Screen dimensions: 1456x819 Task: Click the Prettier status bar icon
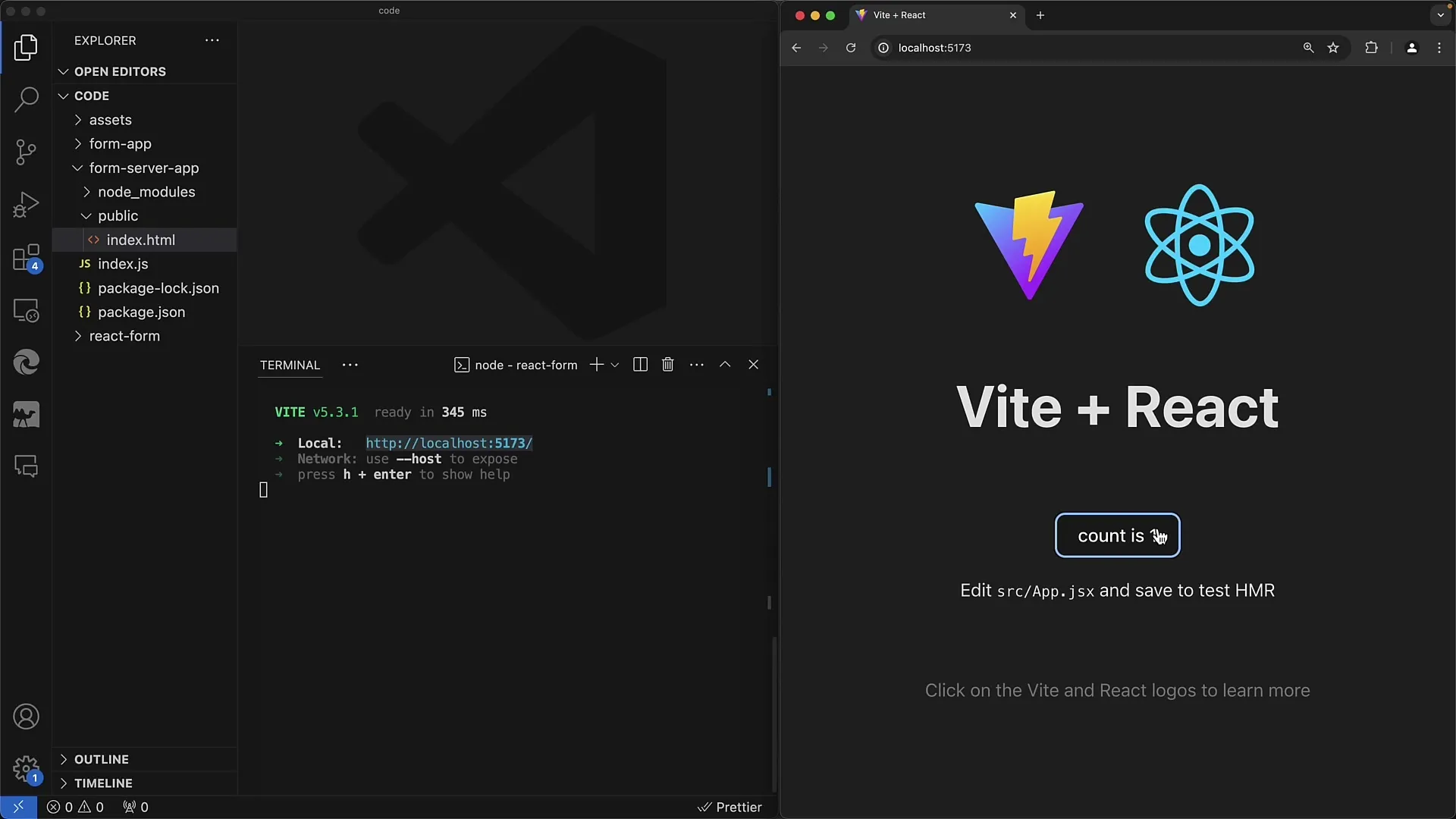click(x=729, y=807)
